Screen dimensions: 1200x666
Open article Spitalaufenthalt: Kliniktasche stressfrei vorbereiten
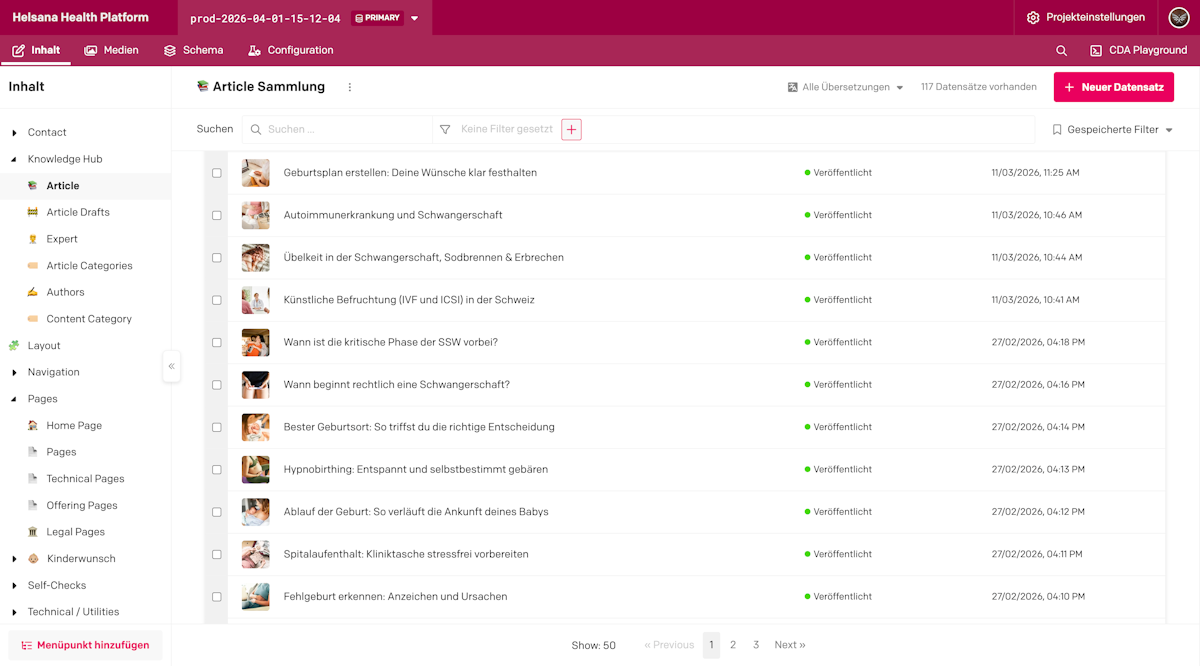click(406, 554)
